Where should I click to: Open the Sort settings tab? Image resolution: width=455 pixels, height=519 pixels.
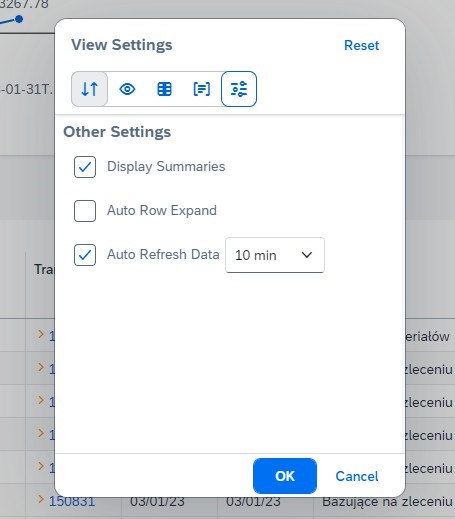pyautogui.click(x=90, y=89)
